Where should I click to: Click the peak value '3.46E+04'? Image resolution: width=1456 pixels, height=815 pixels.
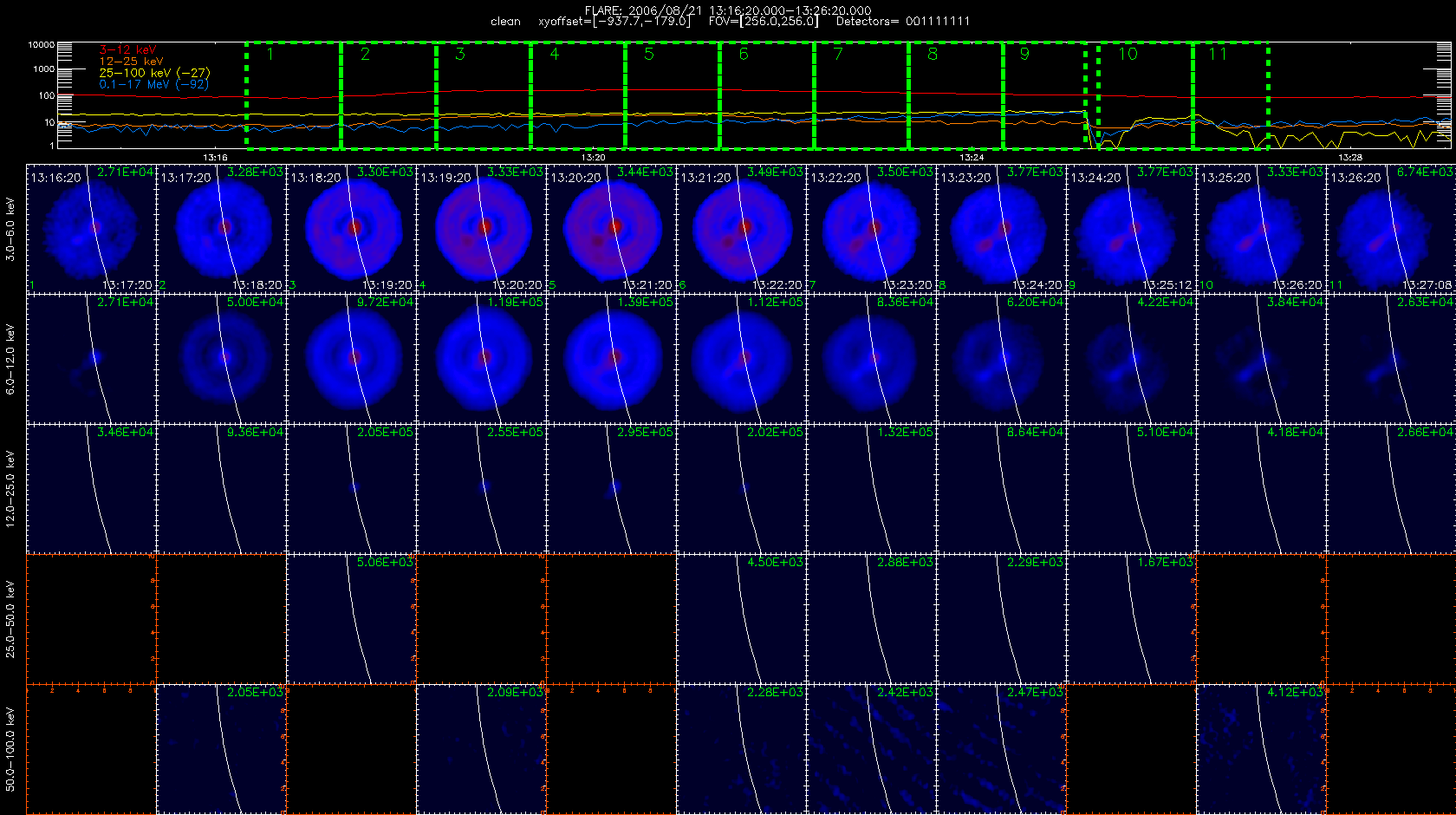pyautogui.click(x=126, y=433)
